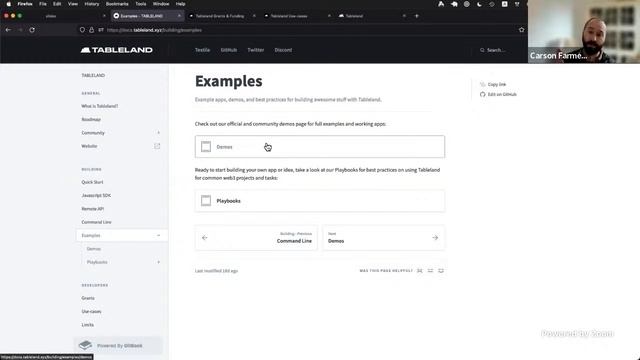640x360 pixels.
Task: Click the padlock icon in the address bar
Action: point(91,30)
